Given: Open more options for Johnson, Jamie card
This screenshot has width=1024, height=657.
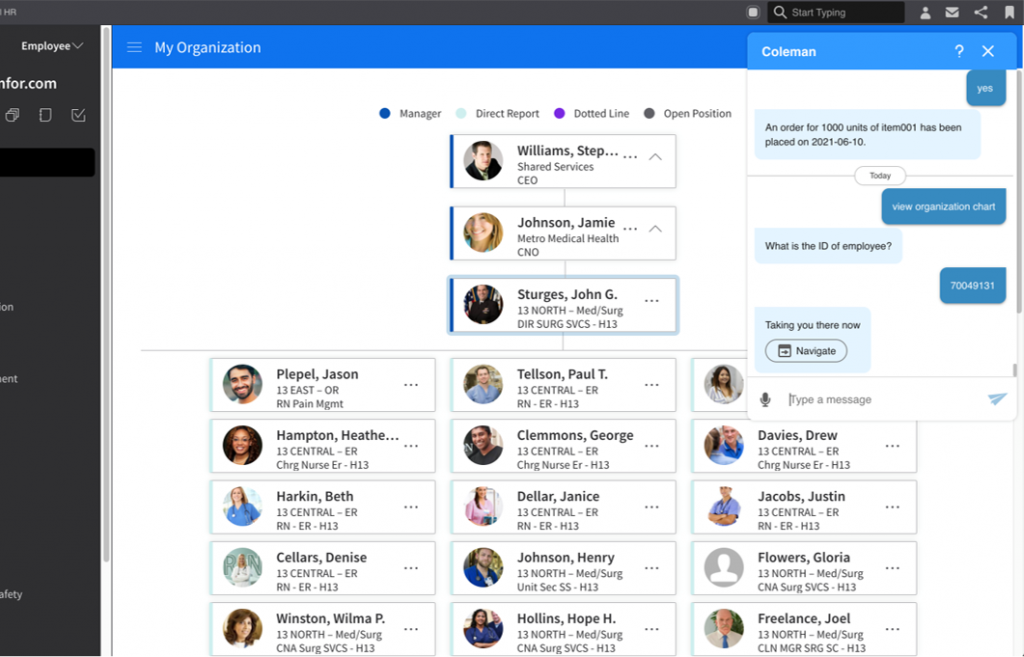Looking at the screenshot, I should 630,229.
